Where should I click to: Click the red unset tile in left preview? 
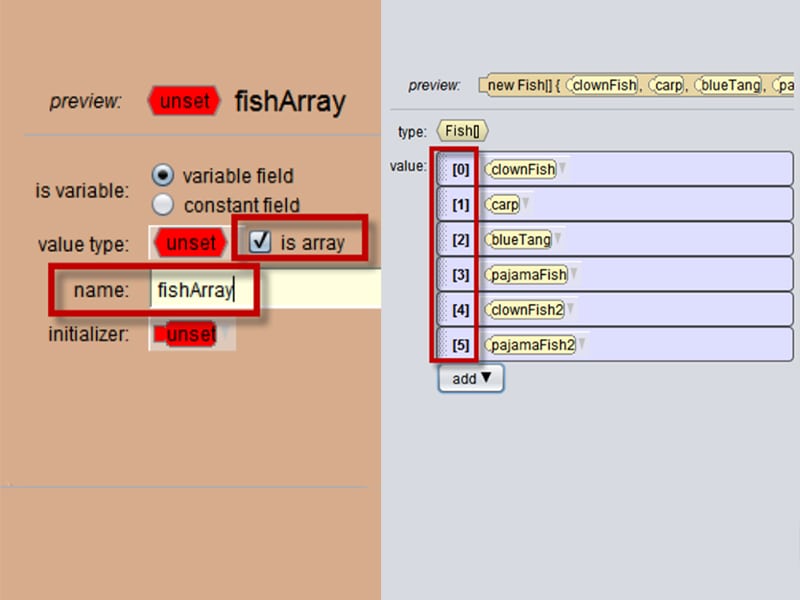pyautogui.click(x=184, y=101)
